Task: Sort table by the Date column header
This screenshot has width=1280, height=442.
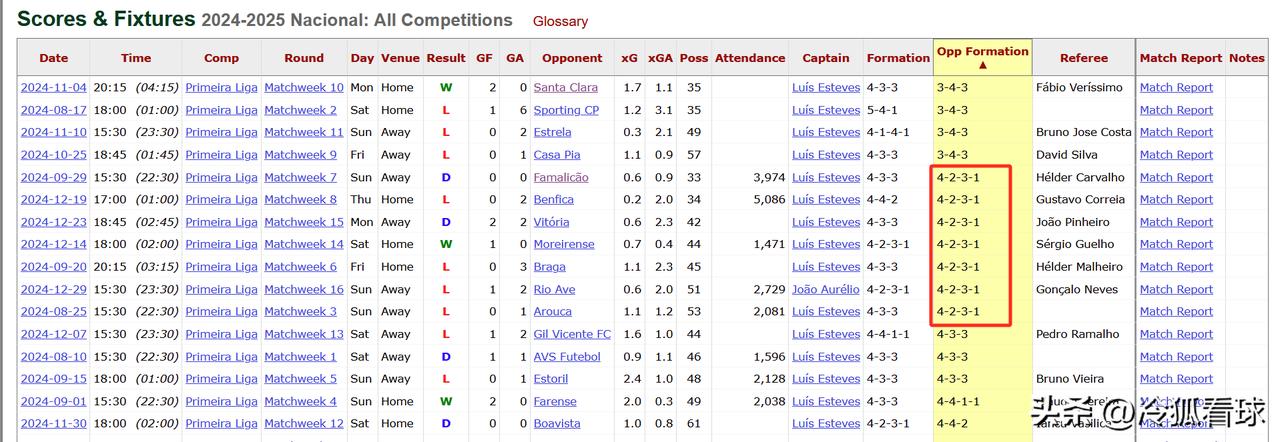Action: (54, 58)
